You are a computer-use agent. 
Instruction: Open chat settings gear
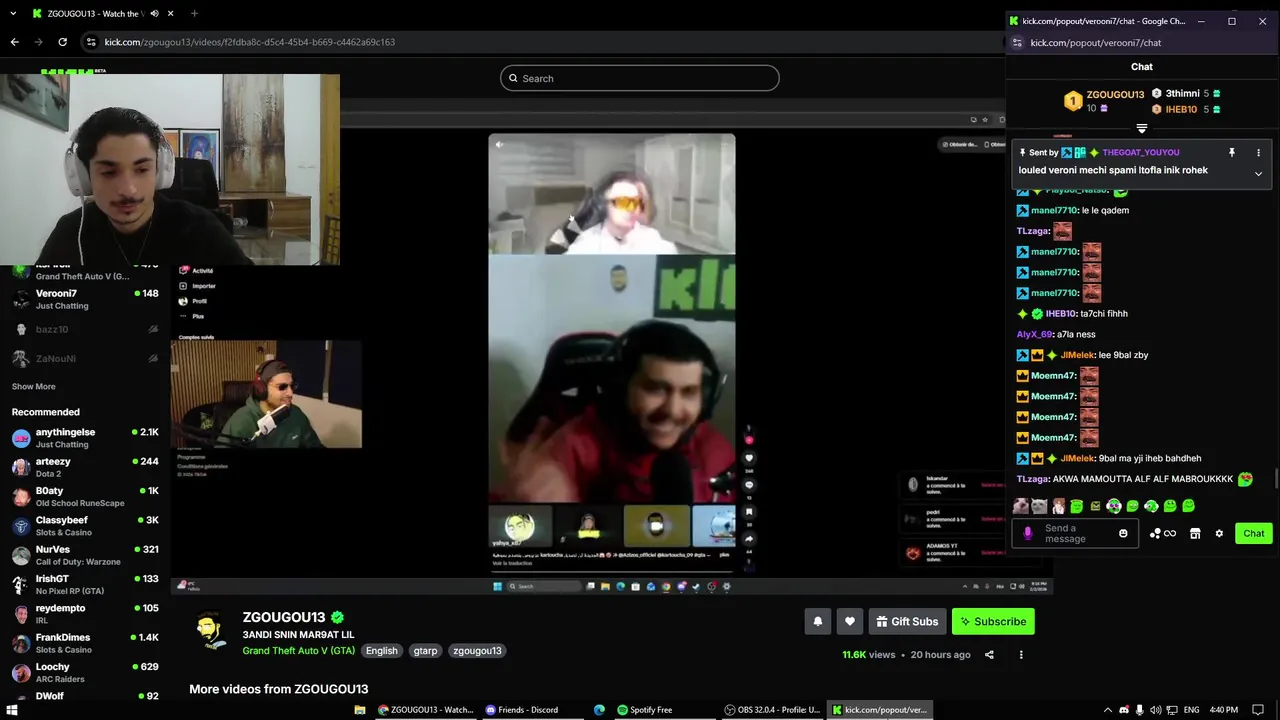pyautogui.click(x=1219, y=534)
